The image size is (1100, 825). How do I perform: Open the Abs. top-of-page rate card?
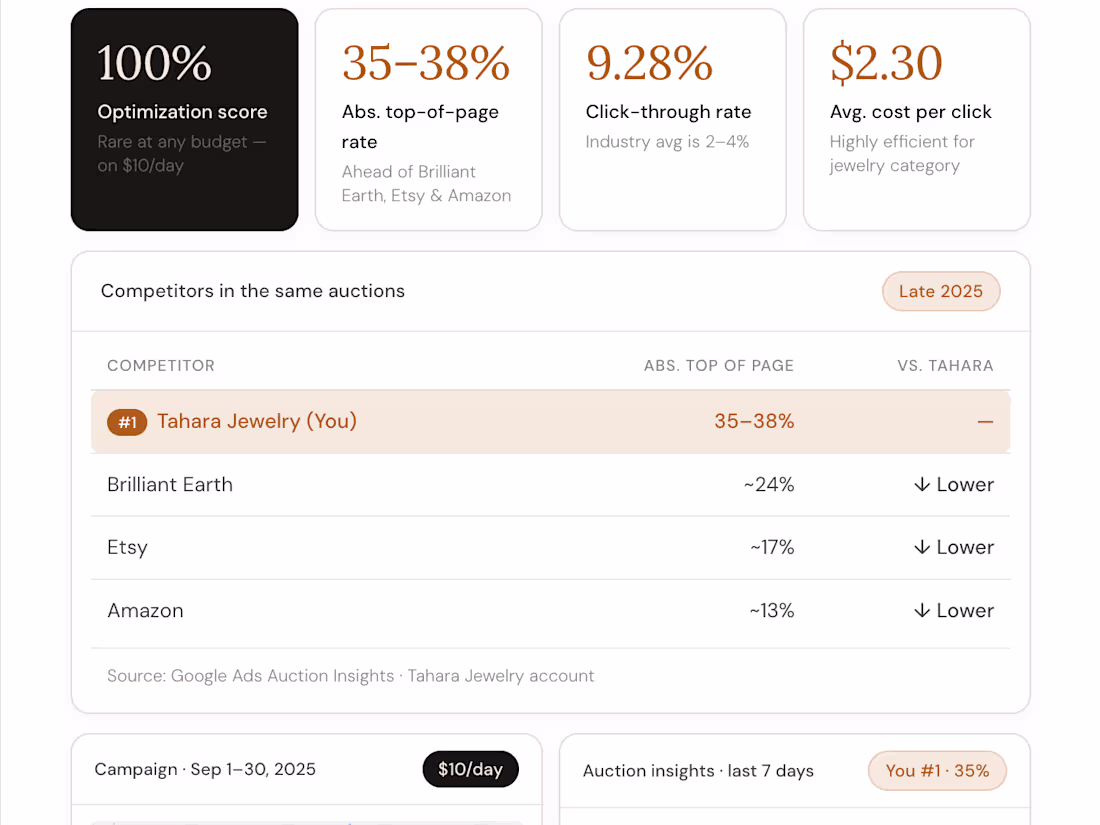click(x=429, y=119)
